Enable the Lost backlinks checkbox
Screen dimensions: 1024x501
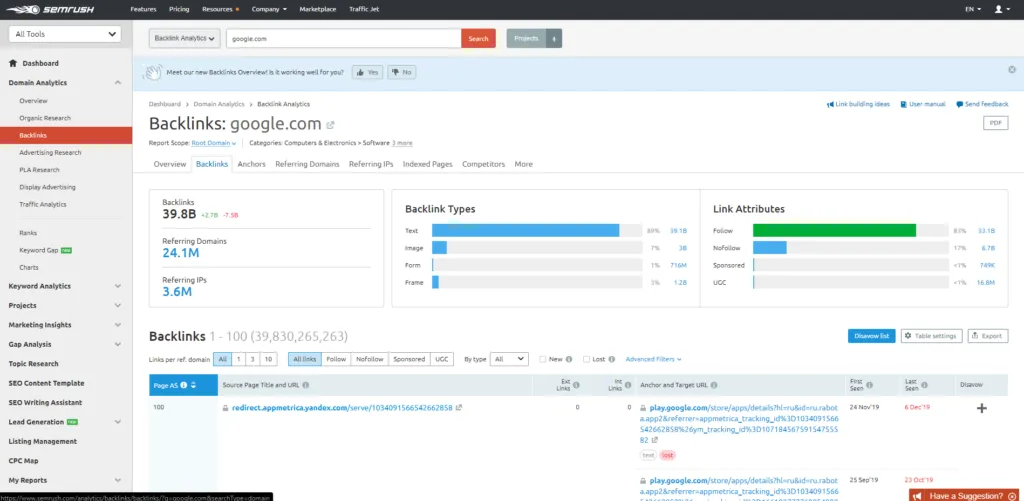pyautogui.click(x=586, y=359)
